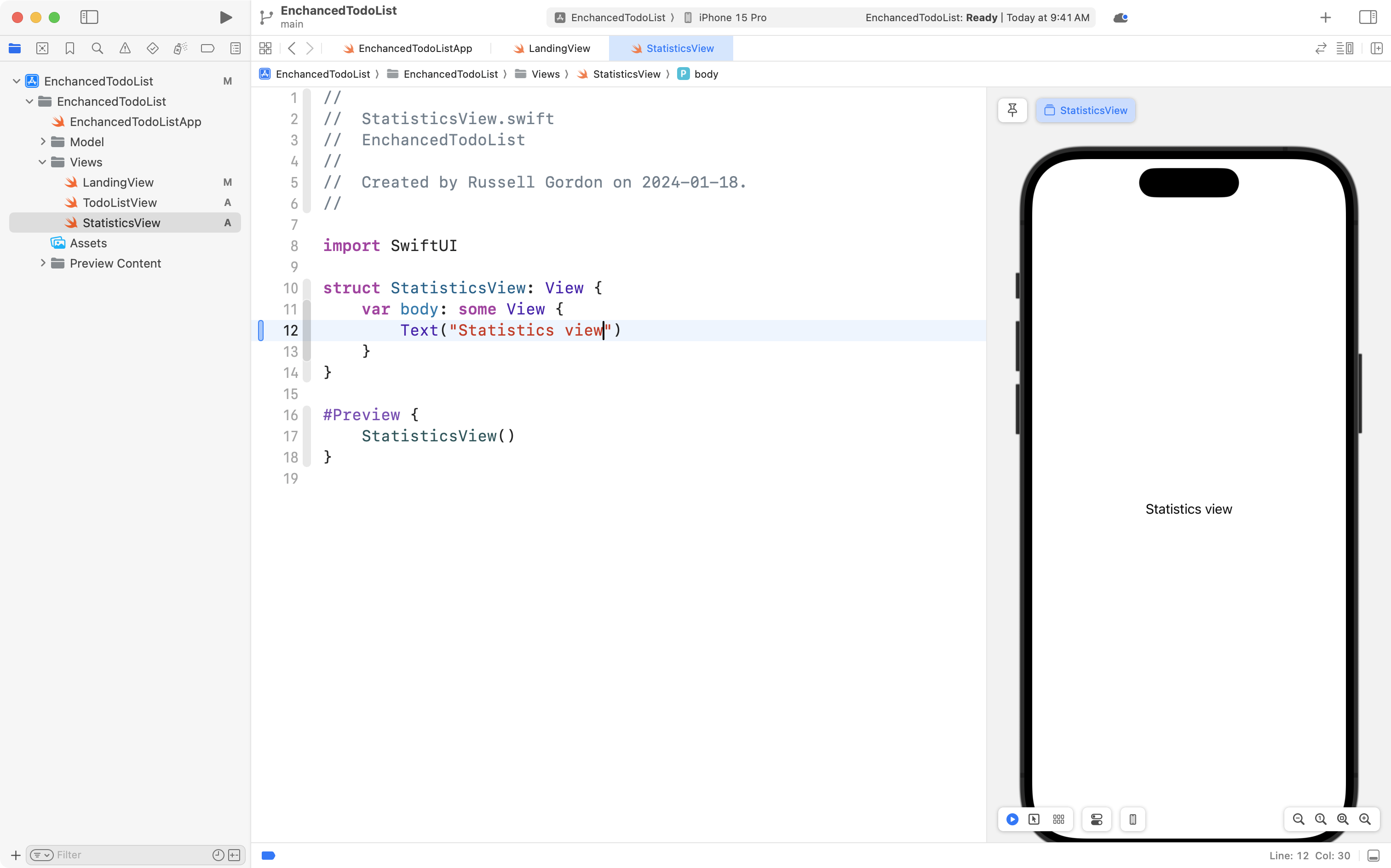This screenshot has height=868, width=1391.
Task: Run the project with the play button
Action: pyautogui.click(x=226, y=17)
